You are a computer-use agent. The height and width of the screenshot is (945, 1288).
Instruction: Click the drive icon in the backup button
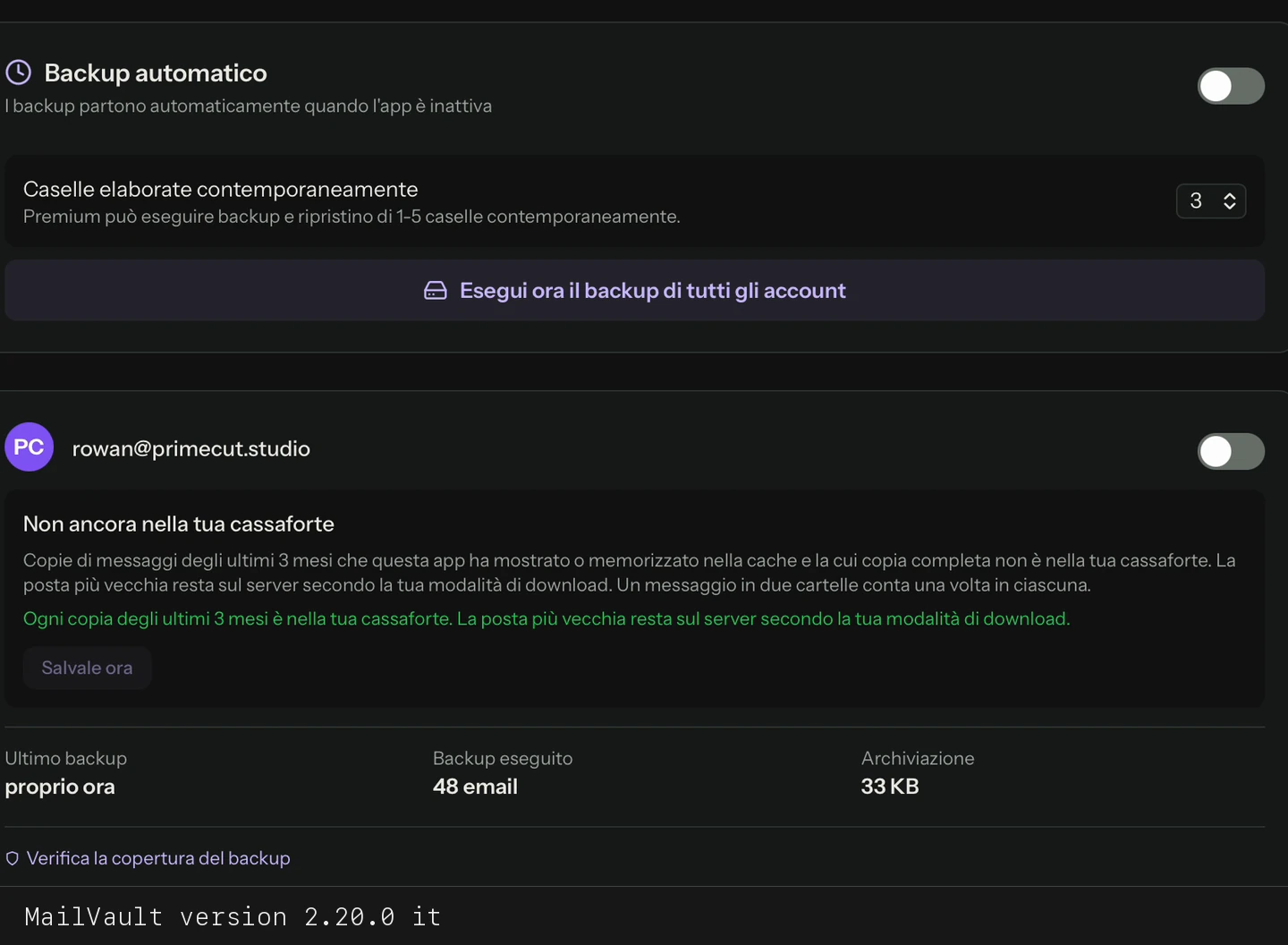[x=436, y=291]
